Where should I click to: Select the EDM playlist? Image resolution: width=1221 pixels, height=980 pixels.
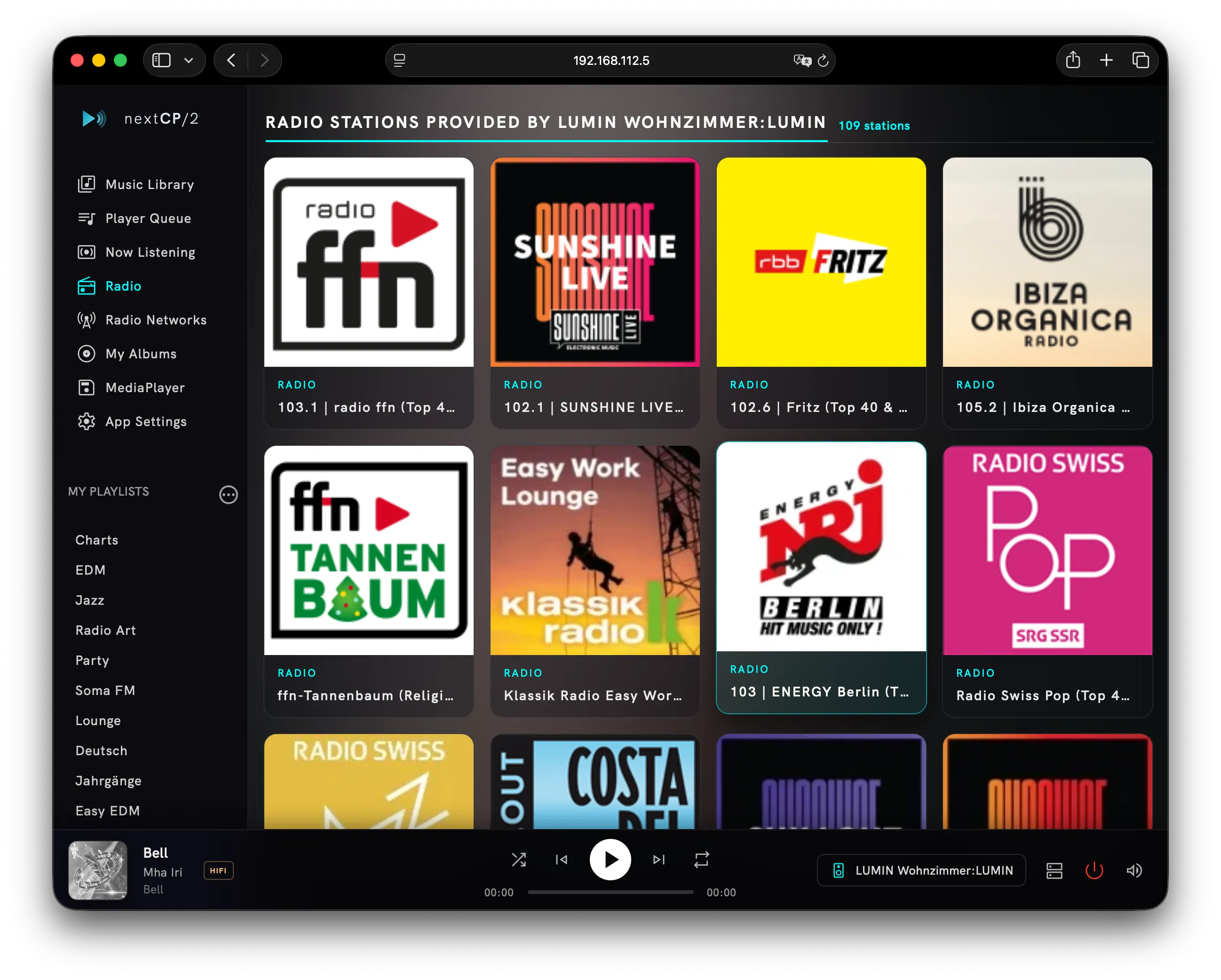coord(91,570)
